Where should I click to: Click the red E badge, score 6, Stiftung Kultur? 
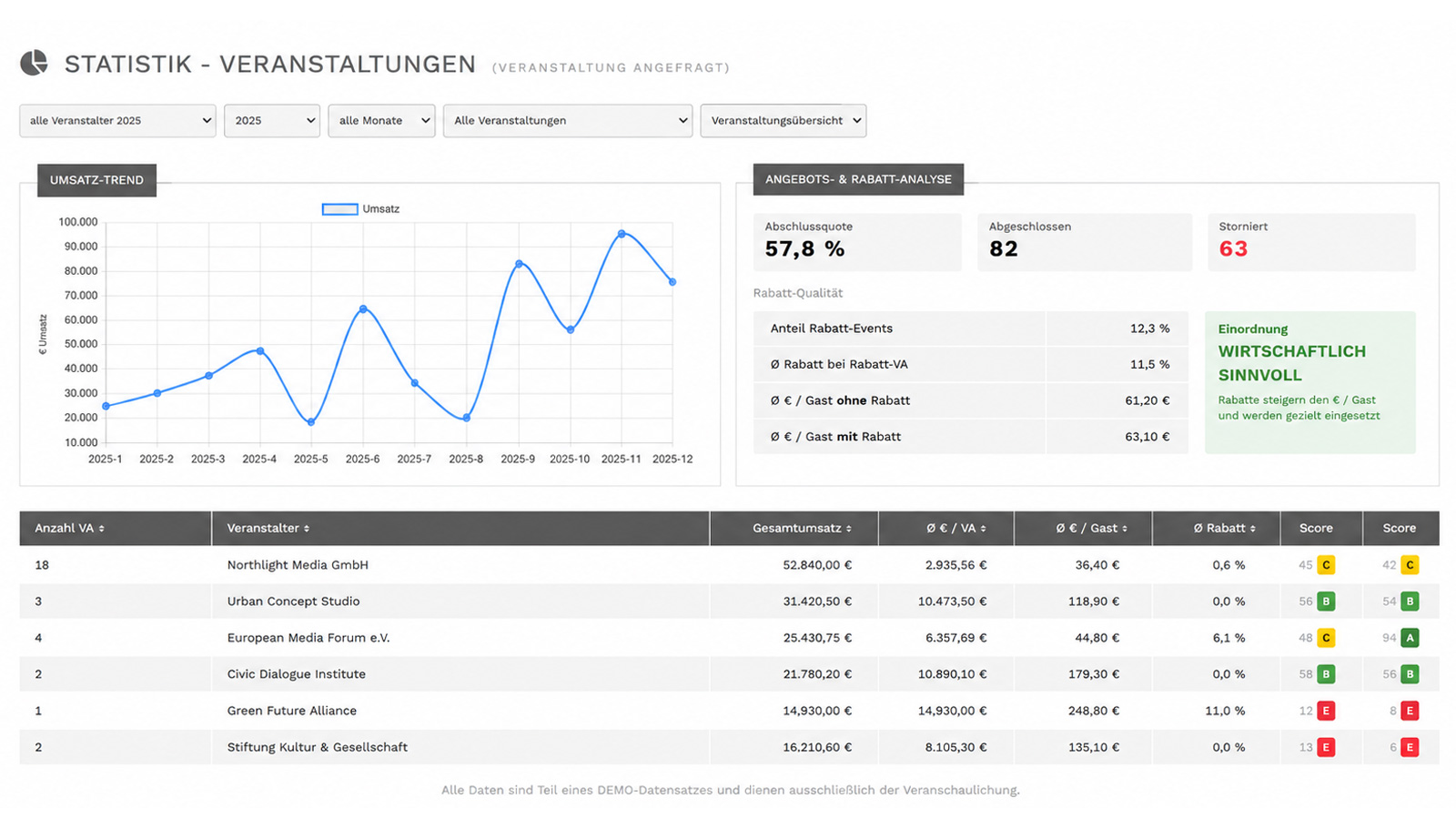(x=1410, y=747)
